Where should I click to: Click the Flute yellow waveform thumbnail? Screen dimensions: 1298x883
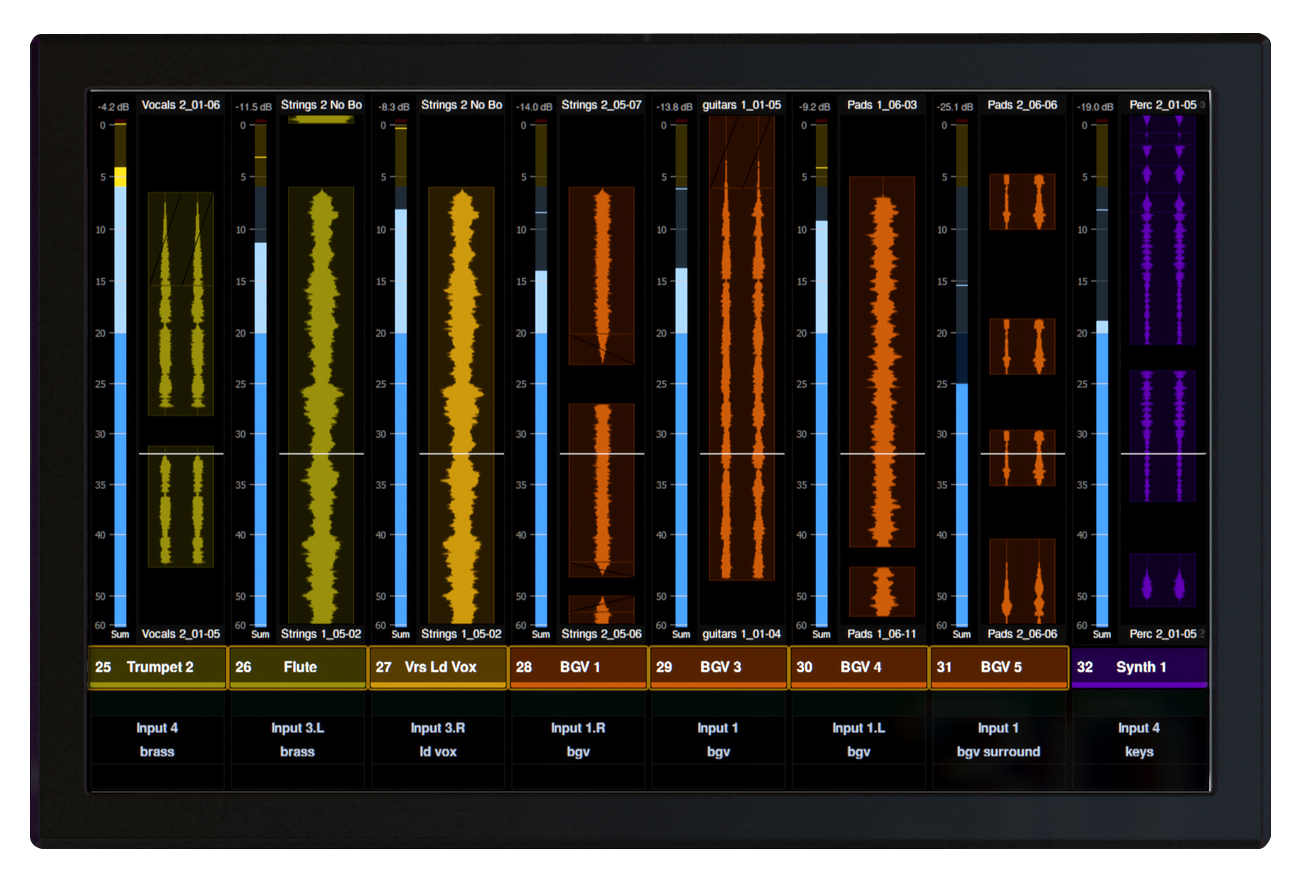click(x=321, y=405)
